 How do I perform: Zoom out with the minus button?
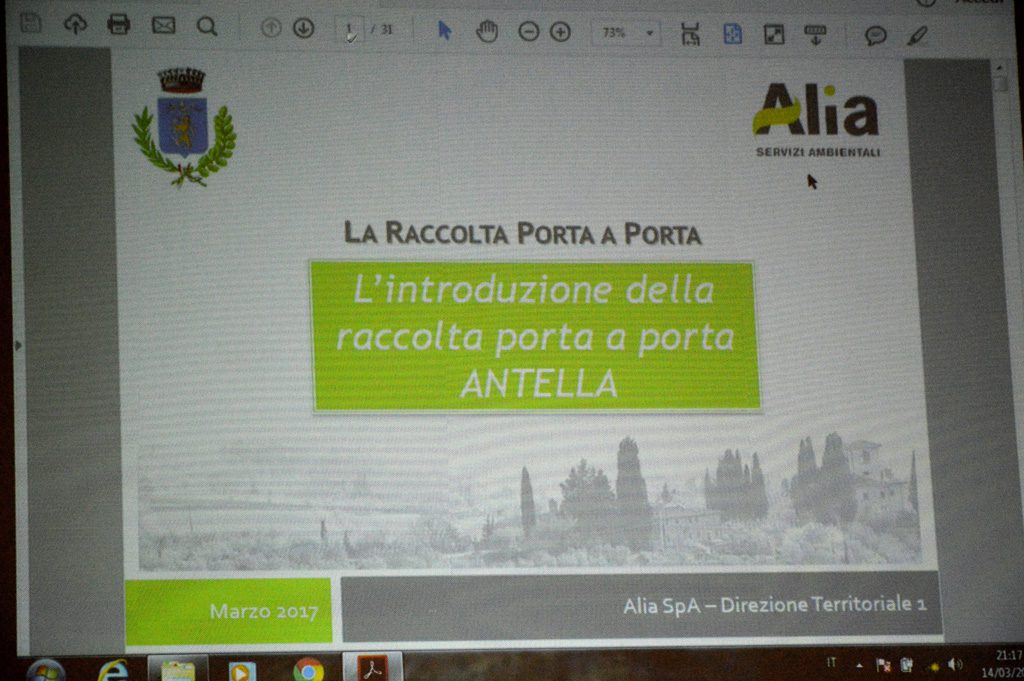(x=528, y=31)
